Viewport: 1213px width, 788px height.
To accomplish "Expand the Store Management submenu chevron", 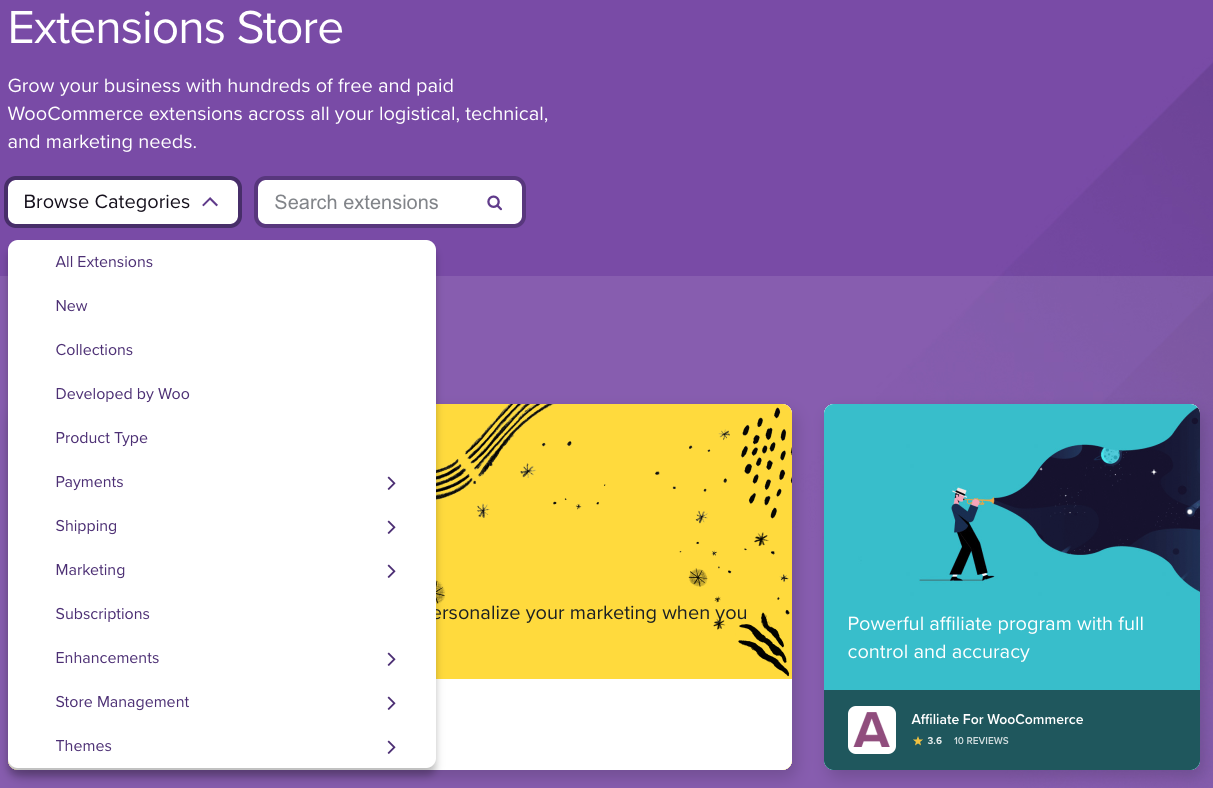I will [x=391, y=703].
